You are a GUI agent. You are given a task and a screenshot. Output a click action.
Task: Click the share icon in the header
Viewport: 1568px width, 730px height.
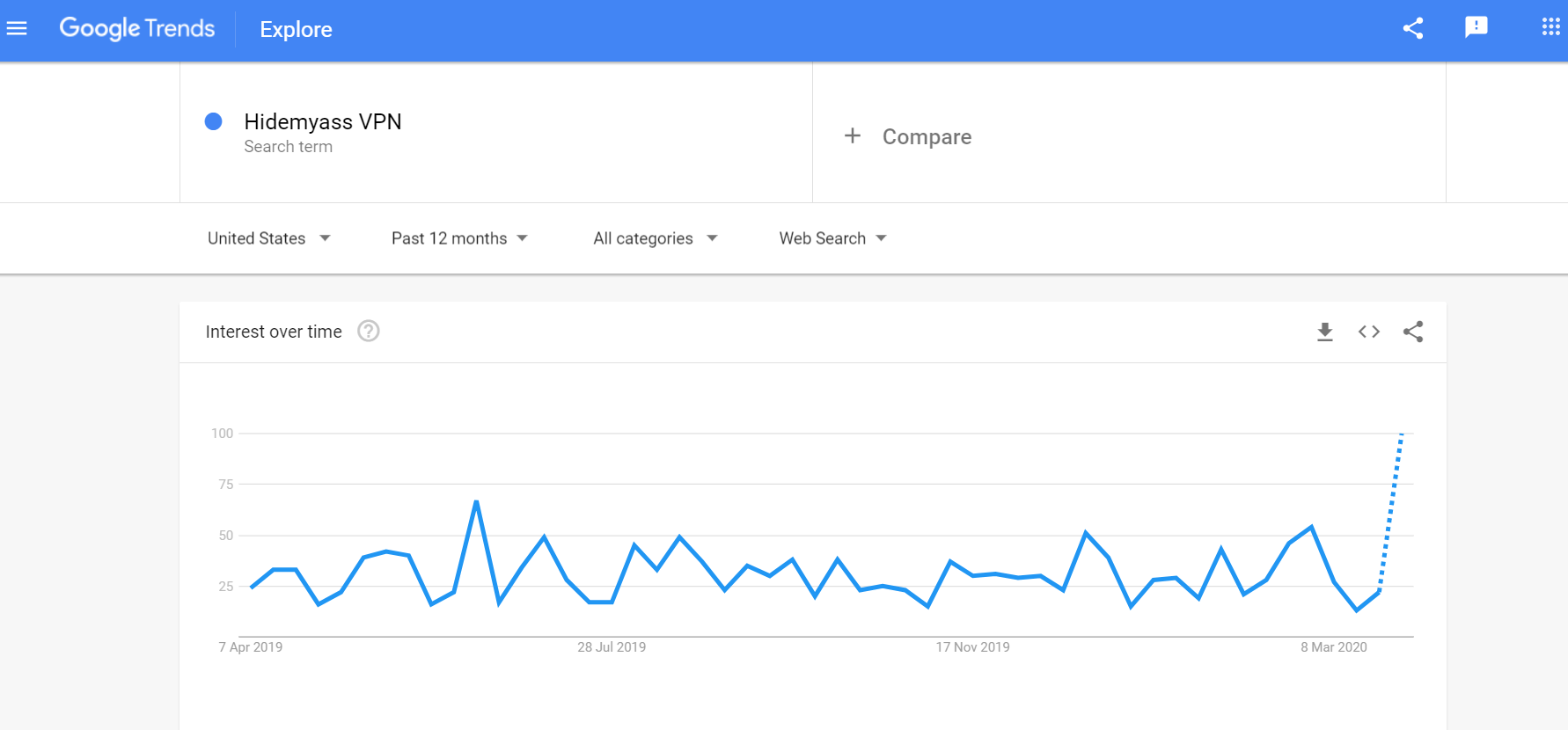[x=1413, y=28]
